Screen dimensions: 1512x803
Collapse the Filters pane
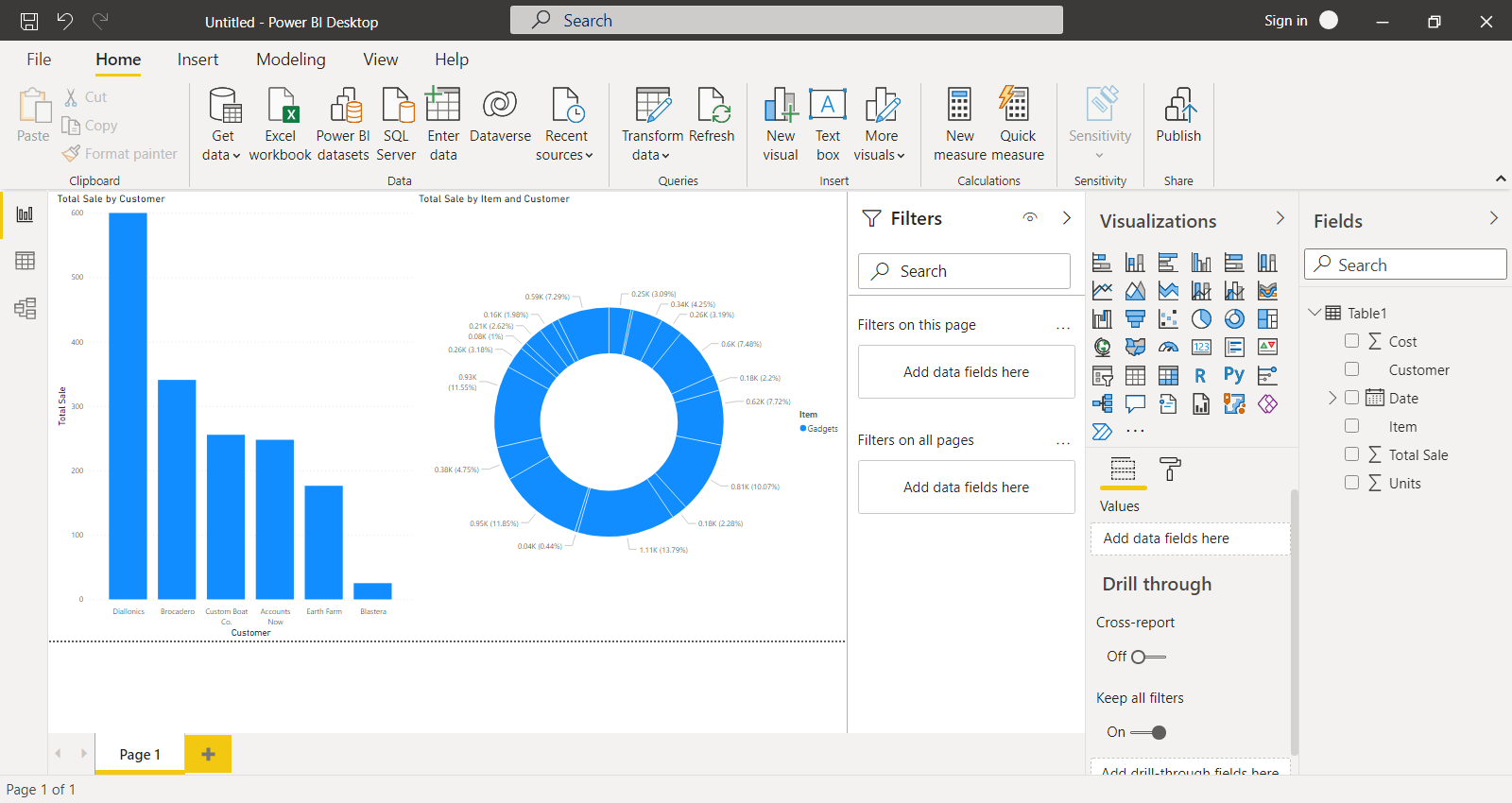1067,218
